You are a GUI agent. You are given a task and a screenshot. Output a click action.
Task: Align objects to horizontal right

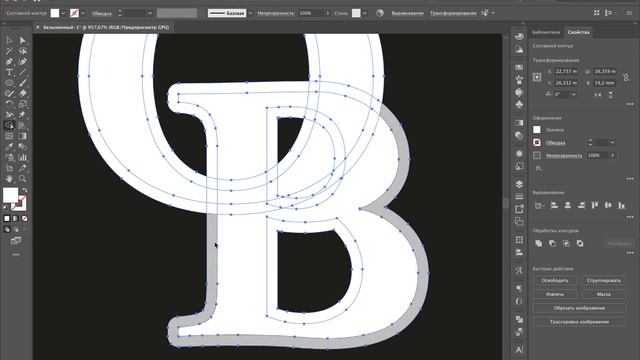click(x=581, y=205)
